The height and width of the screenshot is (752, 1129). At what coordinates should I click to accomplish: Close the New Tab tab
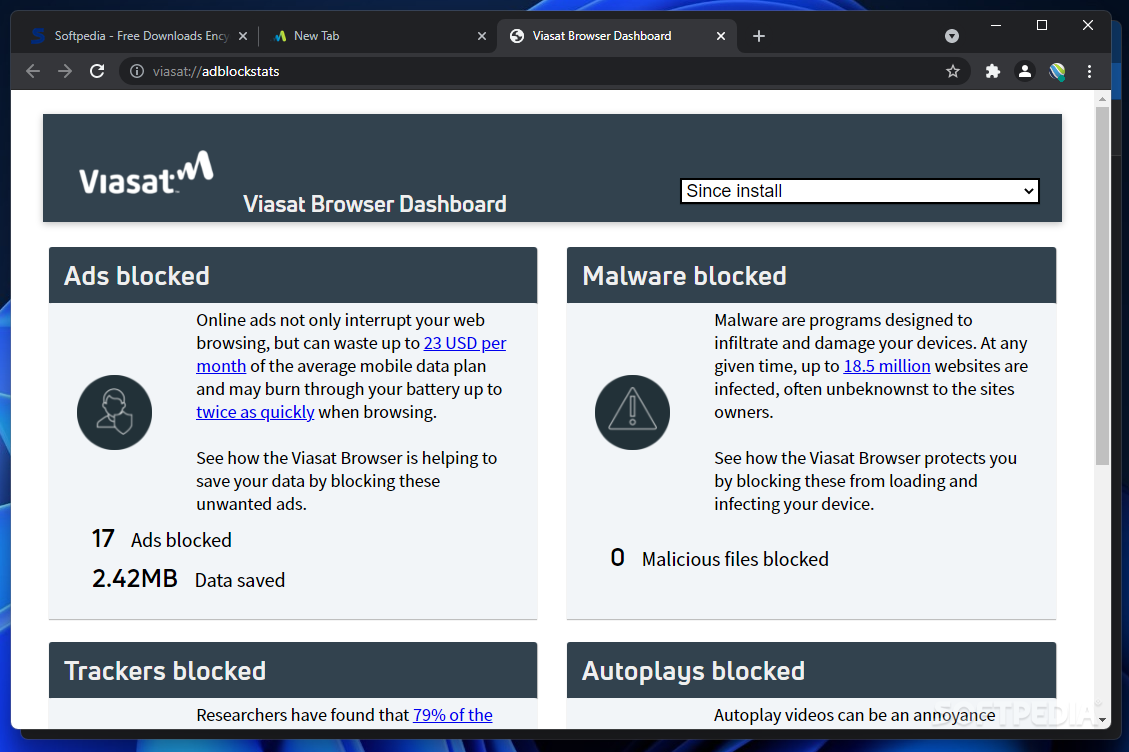click(482, 36)
